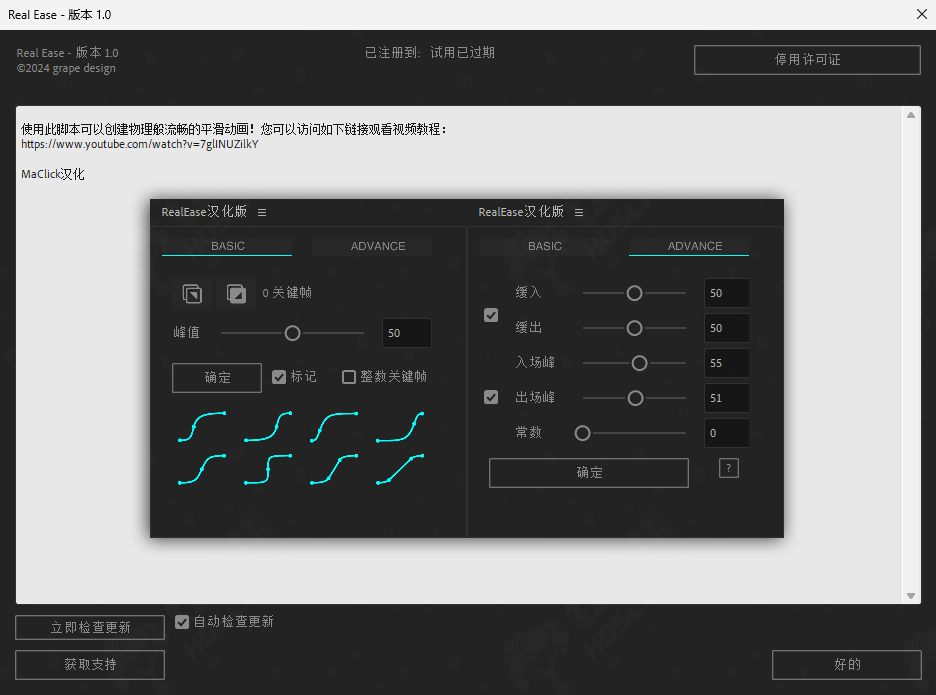
Task: Click the 常数 value field showing 0
Action: coord(726,433)
